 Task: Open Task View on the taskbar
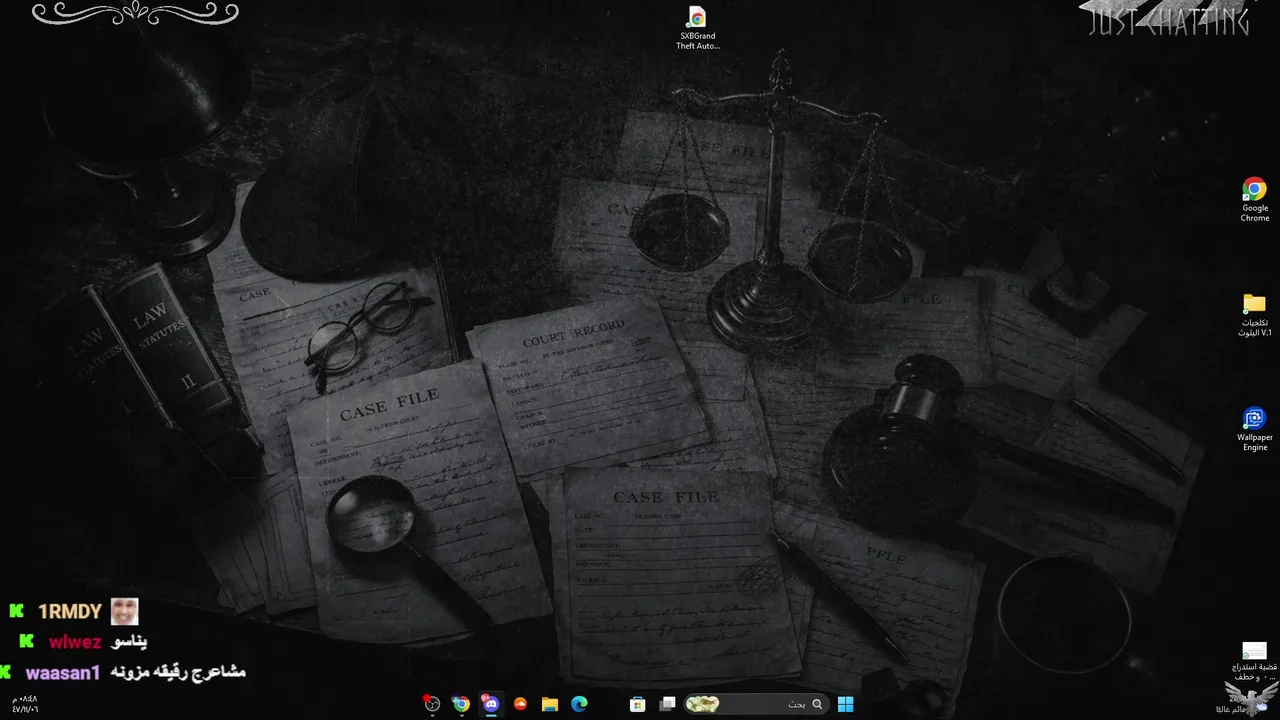[667, 704]
